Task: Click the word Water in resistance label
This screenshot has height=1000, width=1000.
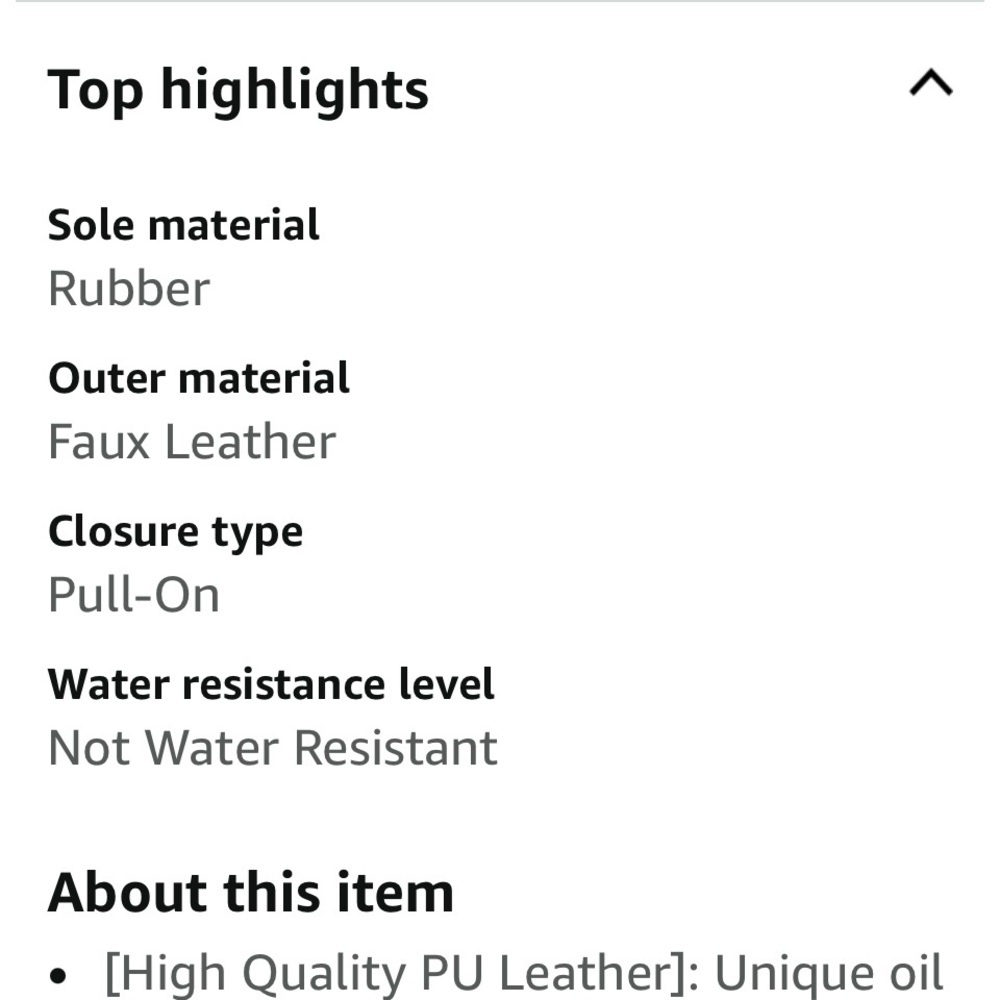Action: tap(108, 684)
